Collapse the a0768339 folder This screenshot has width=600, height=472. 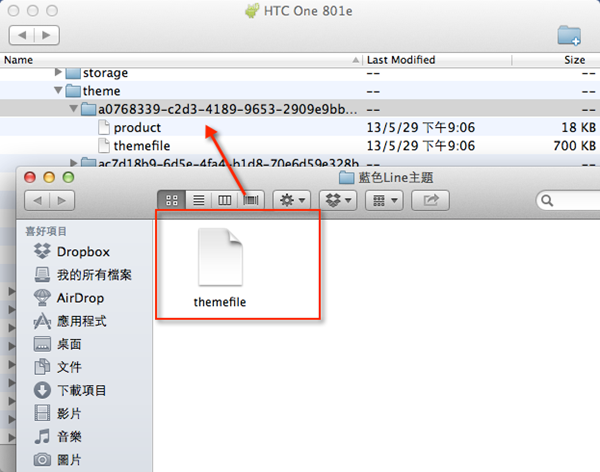point(74,109)
